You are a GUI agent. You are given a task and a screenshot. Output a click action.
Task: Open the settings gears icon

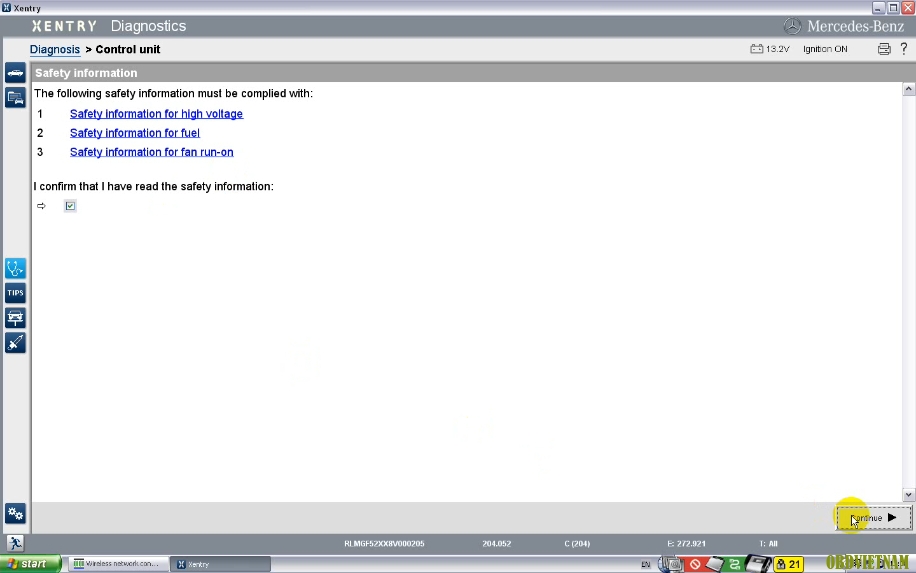tap(15, 513)
